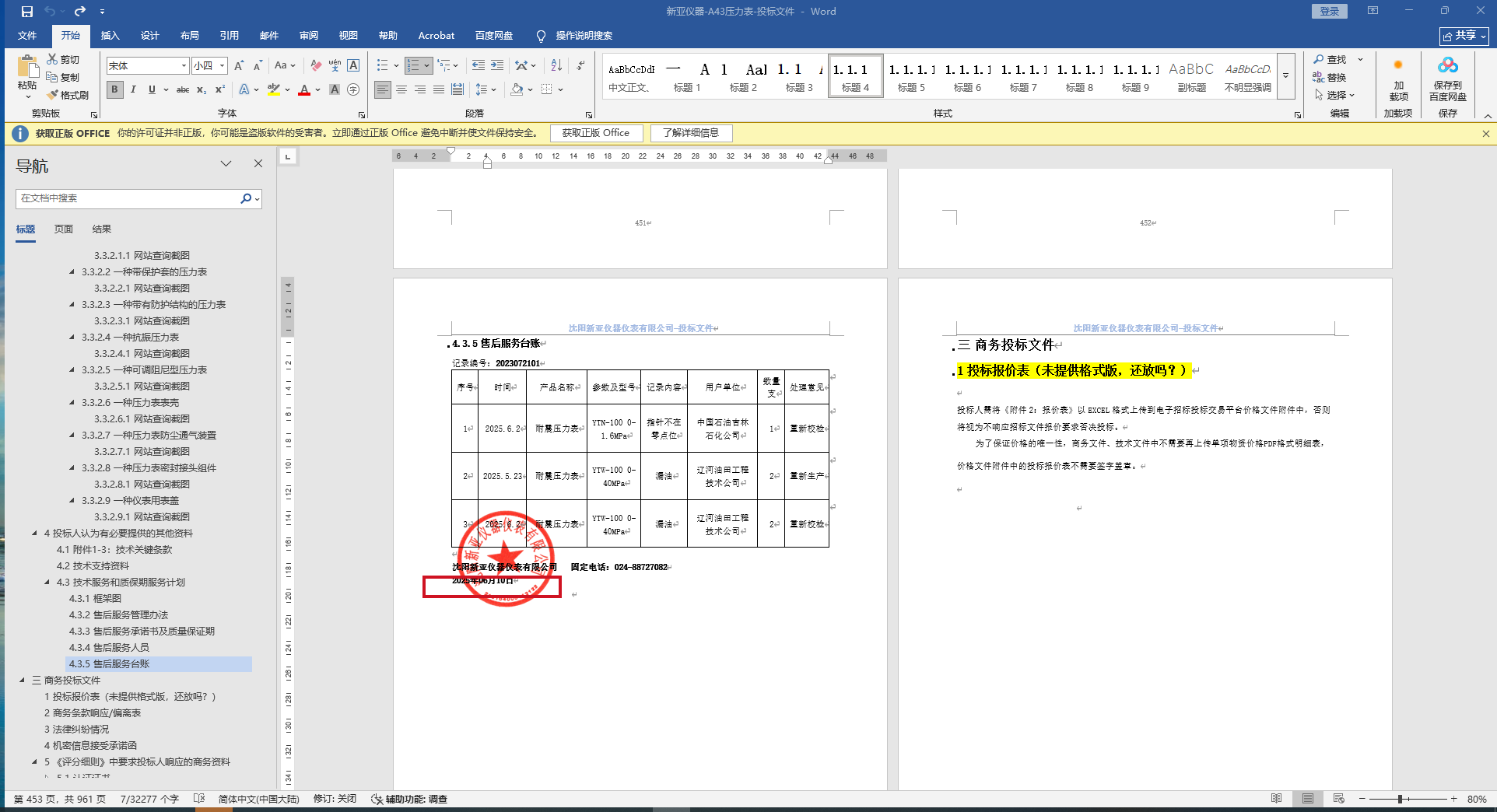
Task: Click the zoom slider handle in status bar
Action: [x=1400, y=799]
